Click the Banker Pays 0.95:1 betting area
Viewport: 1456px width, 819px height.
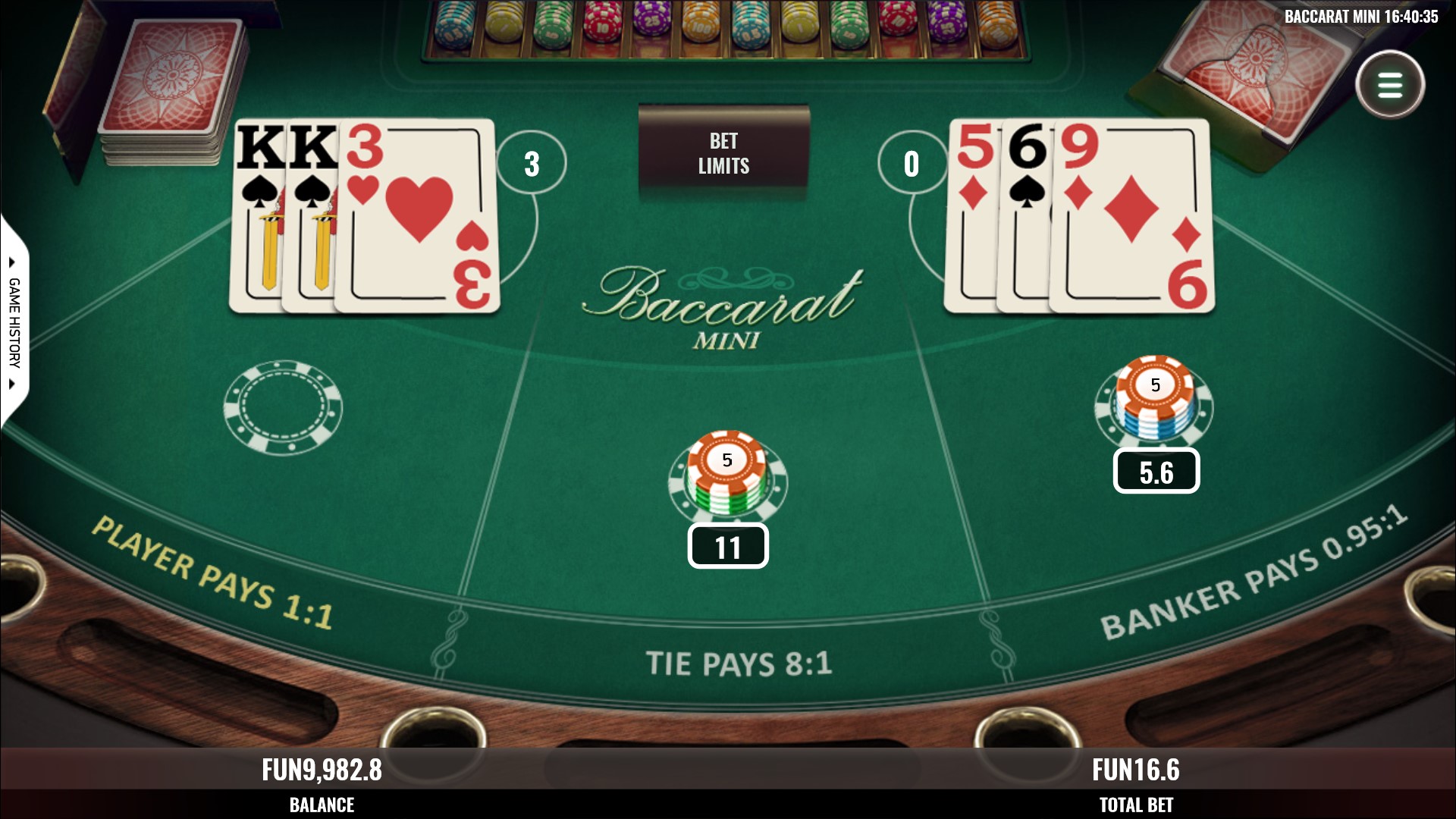pyautogui.click(x=1254, y=573)
